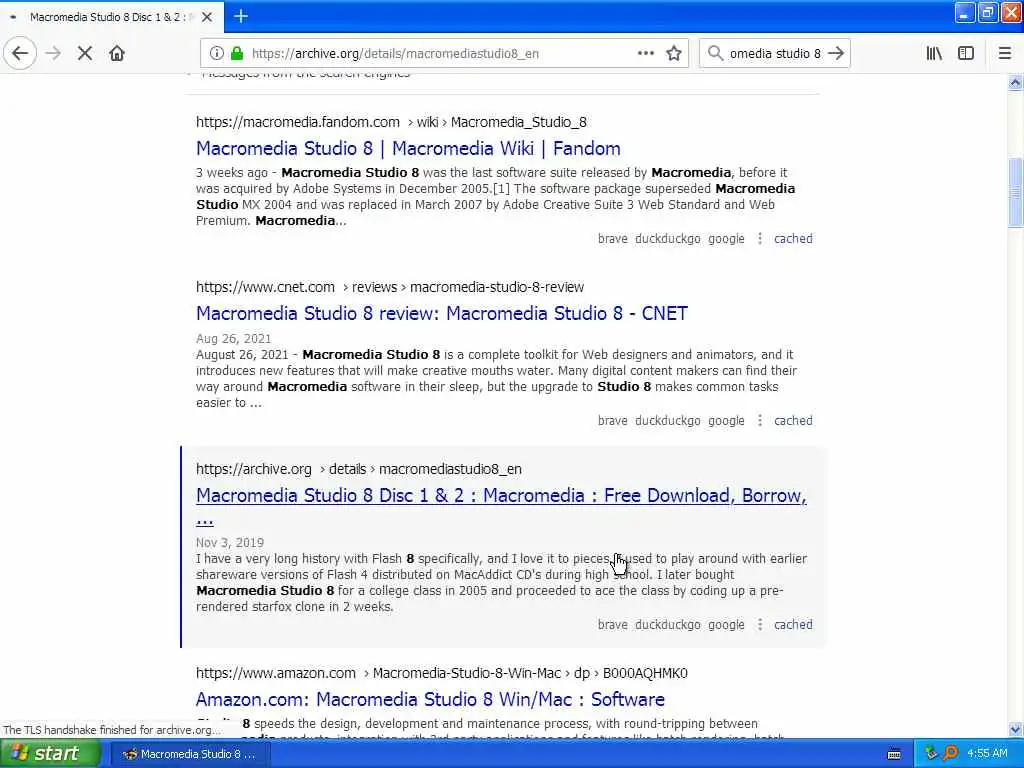Go back to the previous page
The image size is (1024, 768).
coord(20,54)
